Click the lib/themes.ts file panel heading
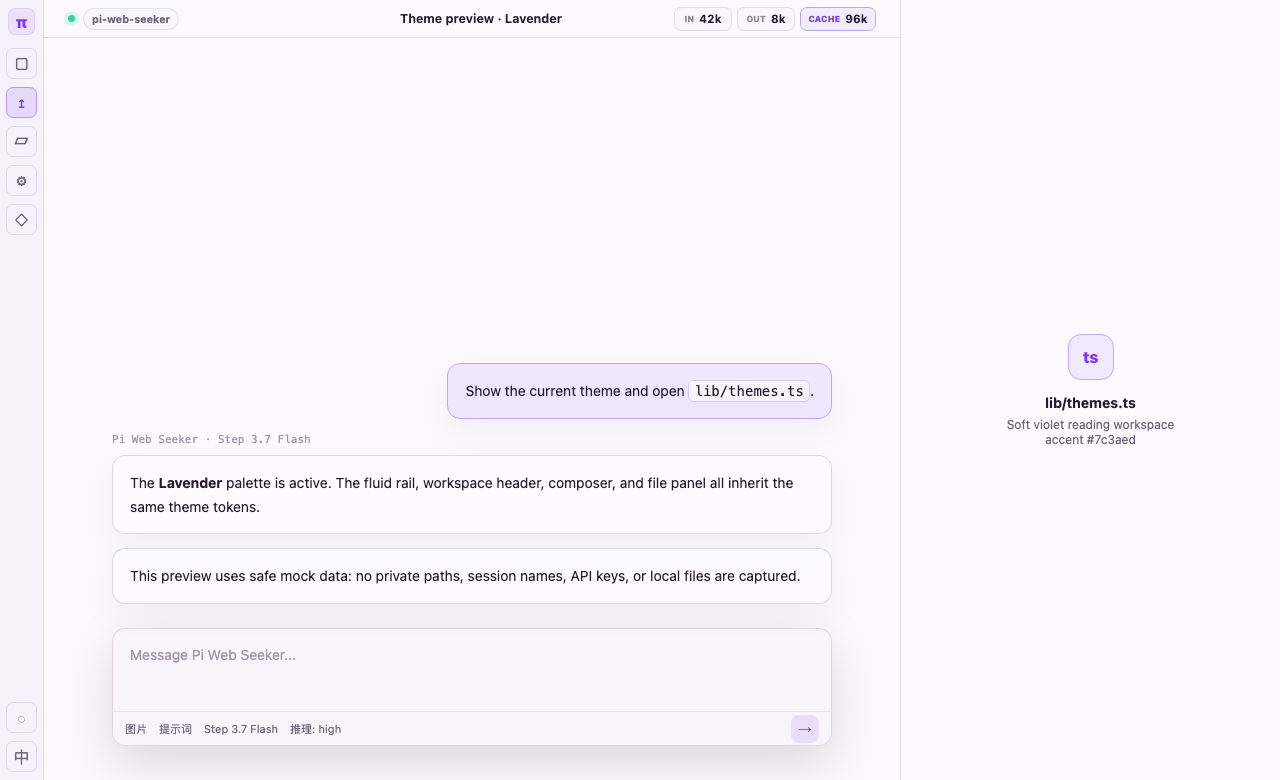1280x780 pixels. click(x=1090, y=403)
